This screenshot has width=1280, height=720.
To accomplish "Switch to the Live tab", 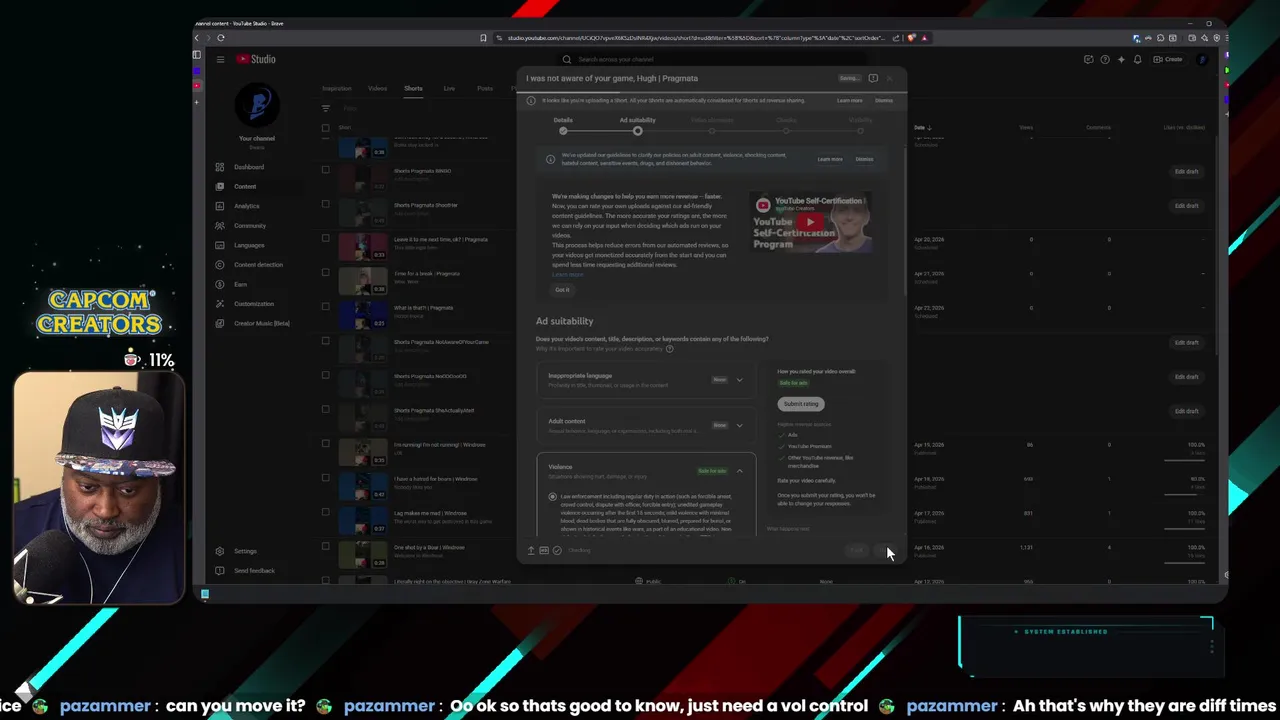I will point(449,88).
